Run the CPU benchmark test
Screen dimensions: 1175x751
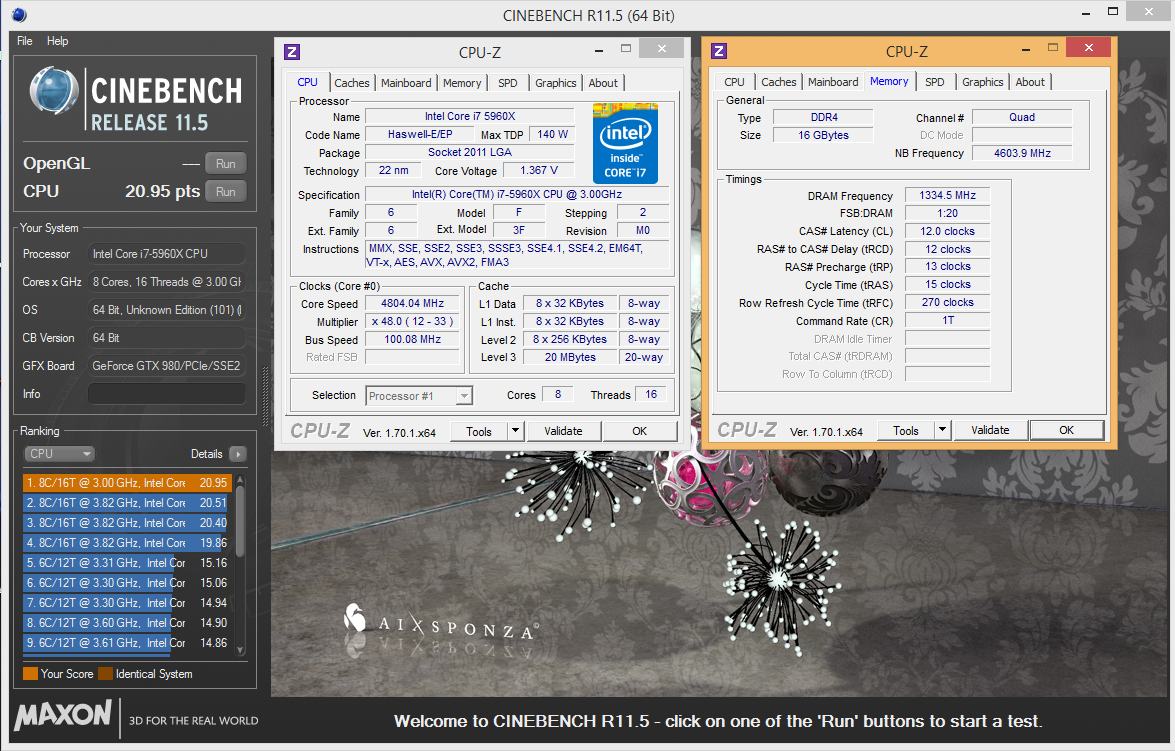click(x=226, y=192)
